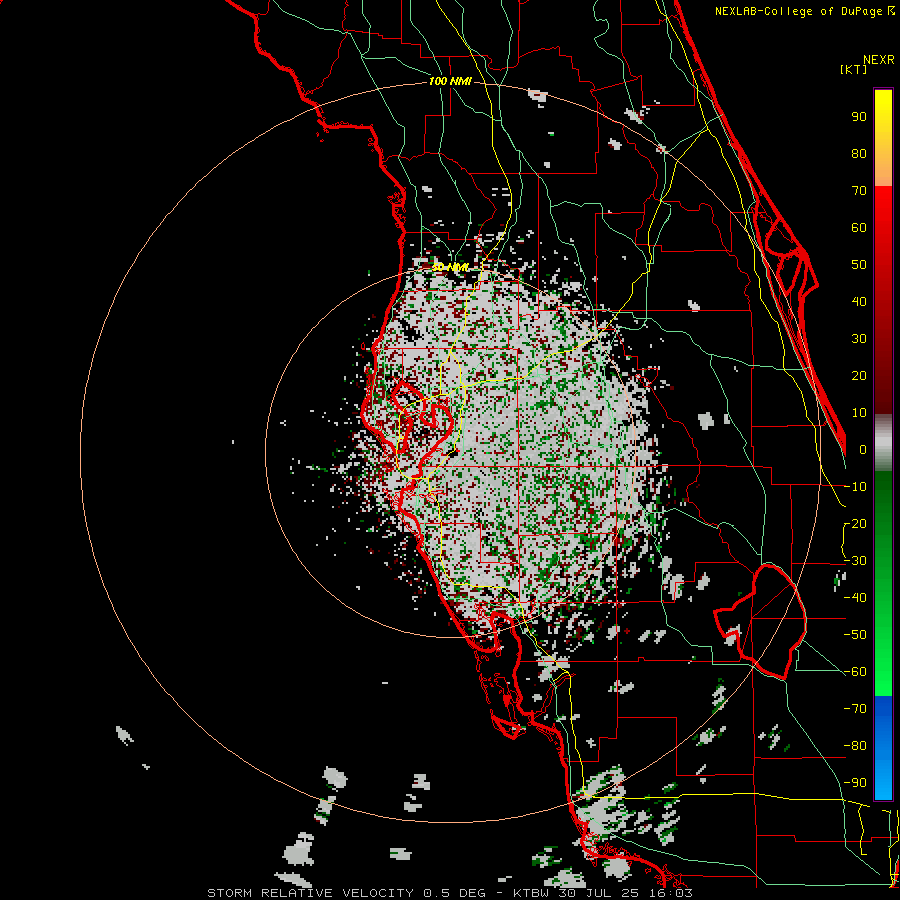Viewport: 900px width, 900px height.
Task: Click the 16:03 timestamp text
Action: pos(672,893)
